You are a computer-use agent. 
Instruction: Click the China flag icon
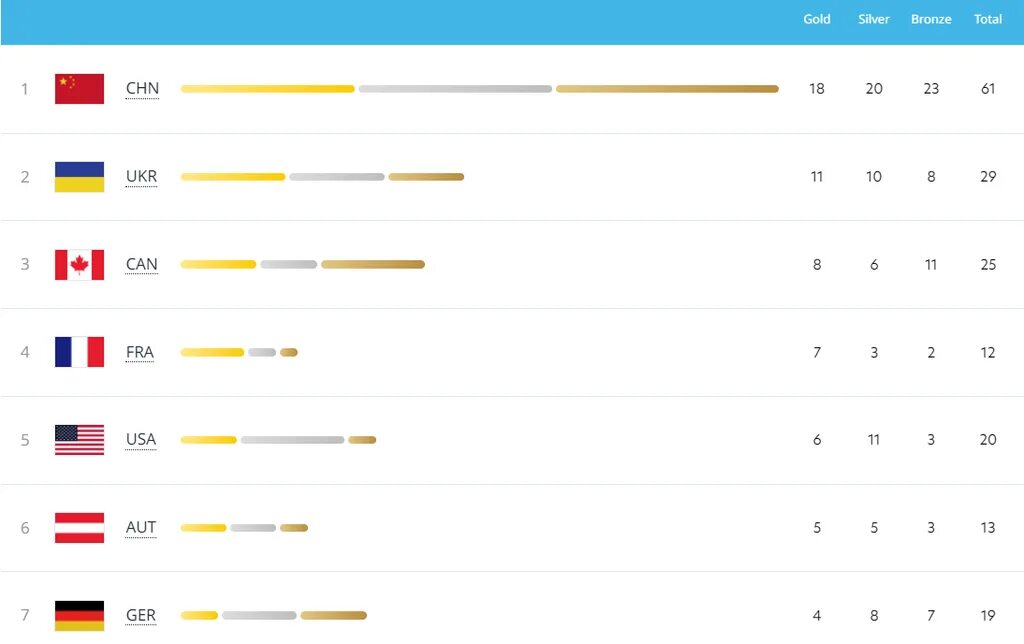click(79, 89)
